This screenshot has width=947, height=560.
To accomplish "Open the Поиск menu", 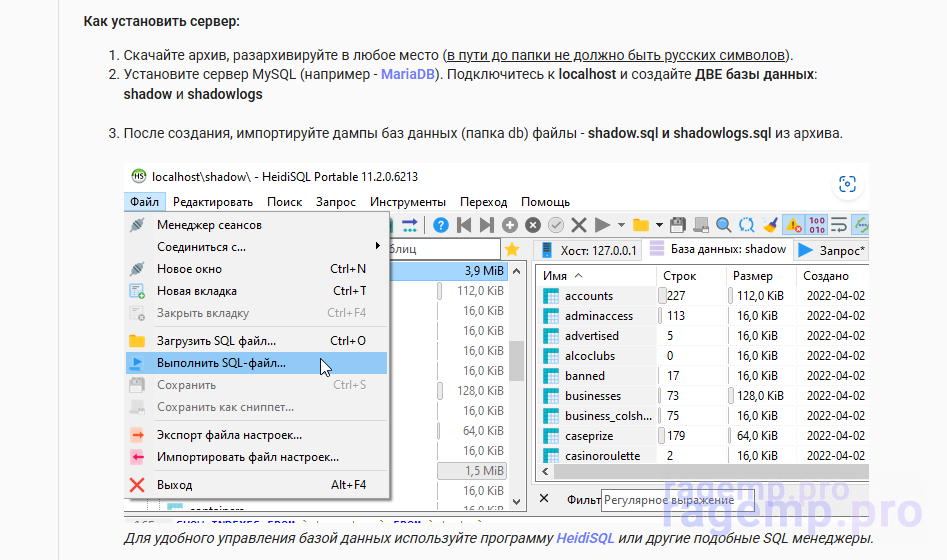I will [x=284, y=202].
